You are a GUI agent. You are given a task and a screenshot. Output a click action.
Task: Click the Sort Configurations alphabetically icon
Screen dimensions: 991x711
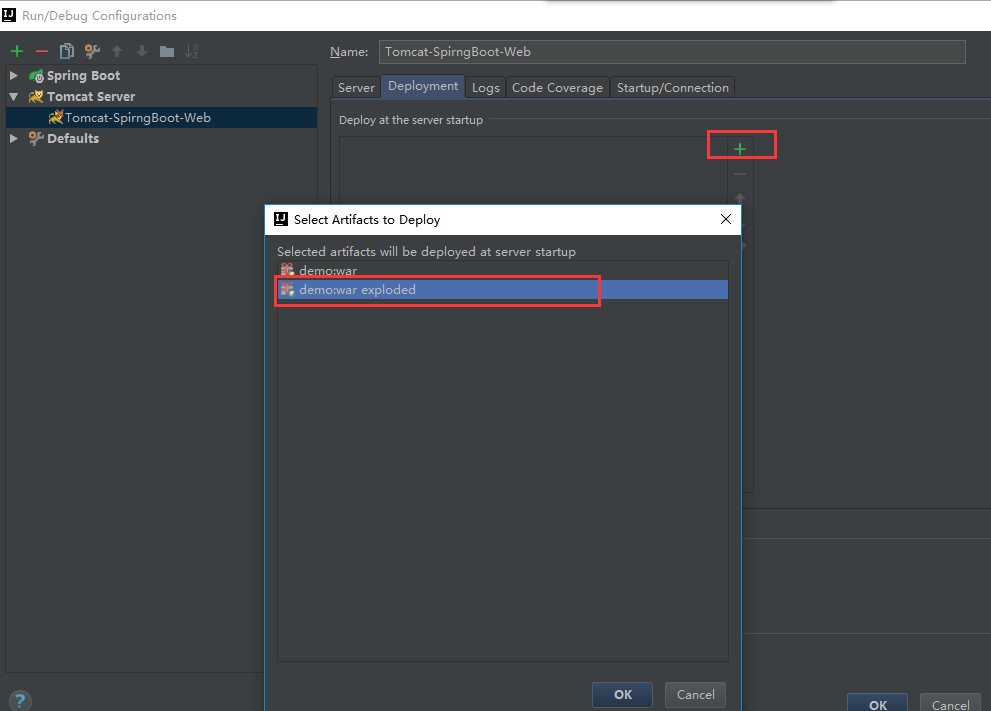coord(192,51)
